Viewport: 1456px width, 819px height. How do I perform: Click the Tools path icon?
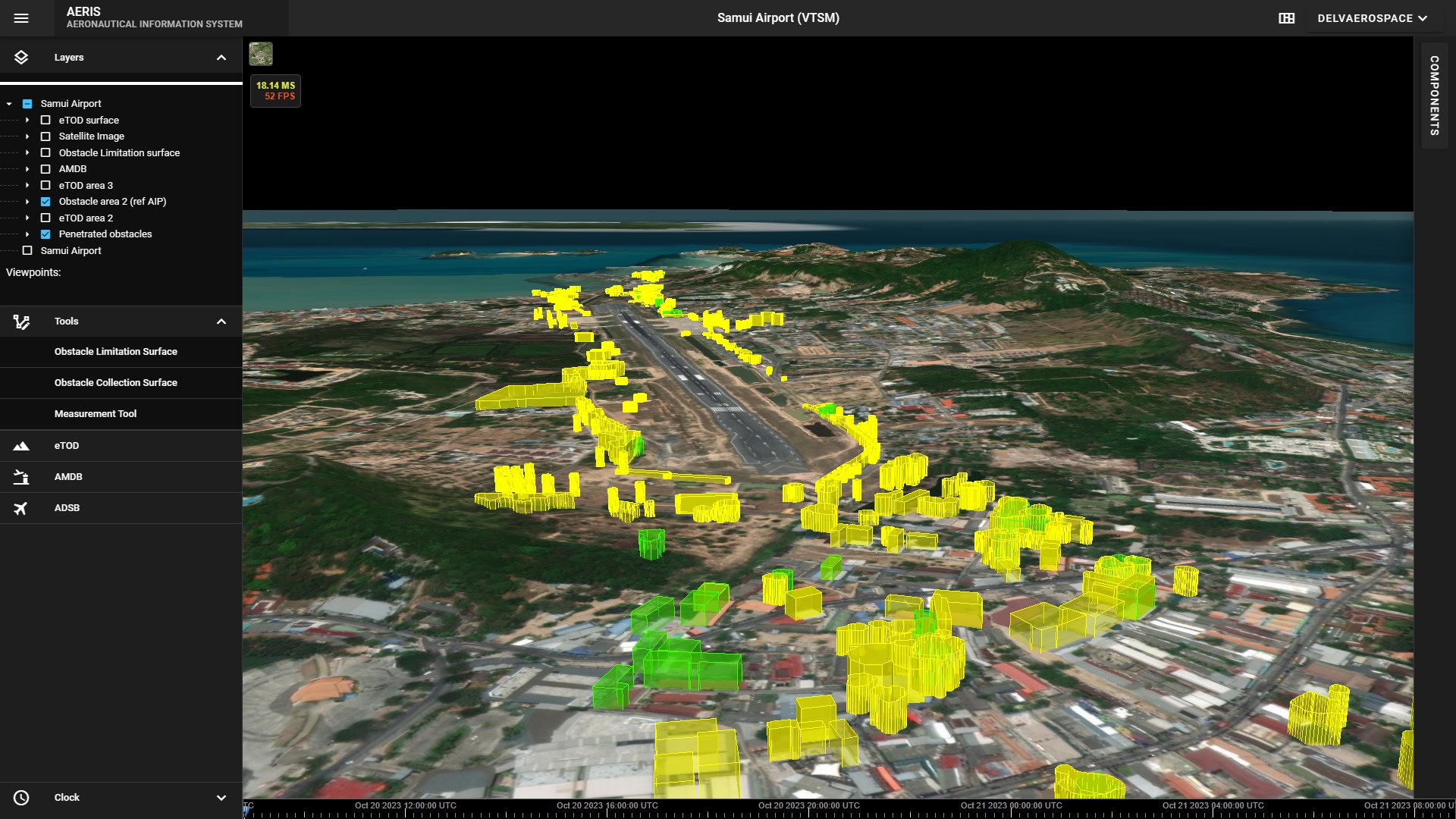pos(21,322)
